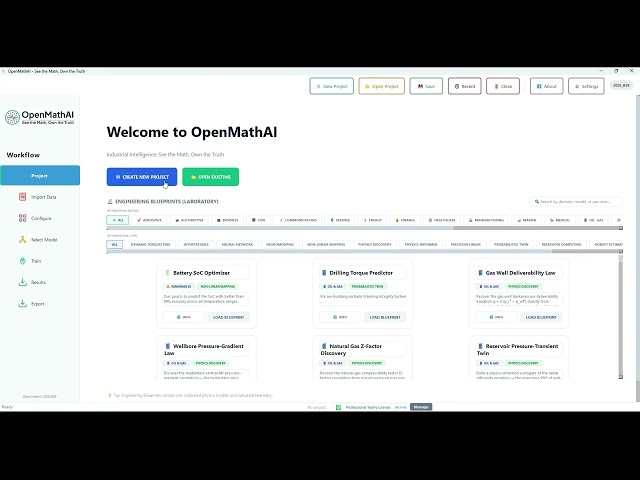Image resolution: width=640 pixels, height=480 pixels.
Task: Load the Drilling Torque Predictor blueprint
Action: click(x=385, y=317)
